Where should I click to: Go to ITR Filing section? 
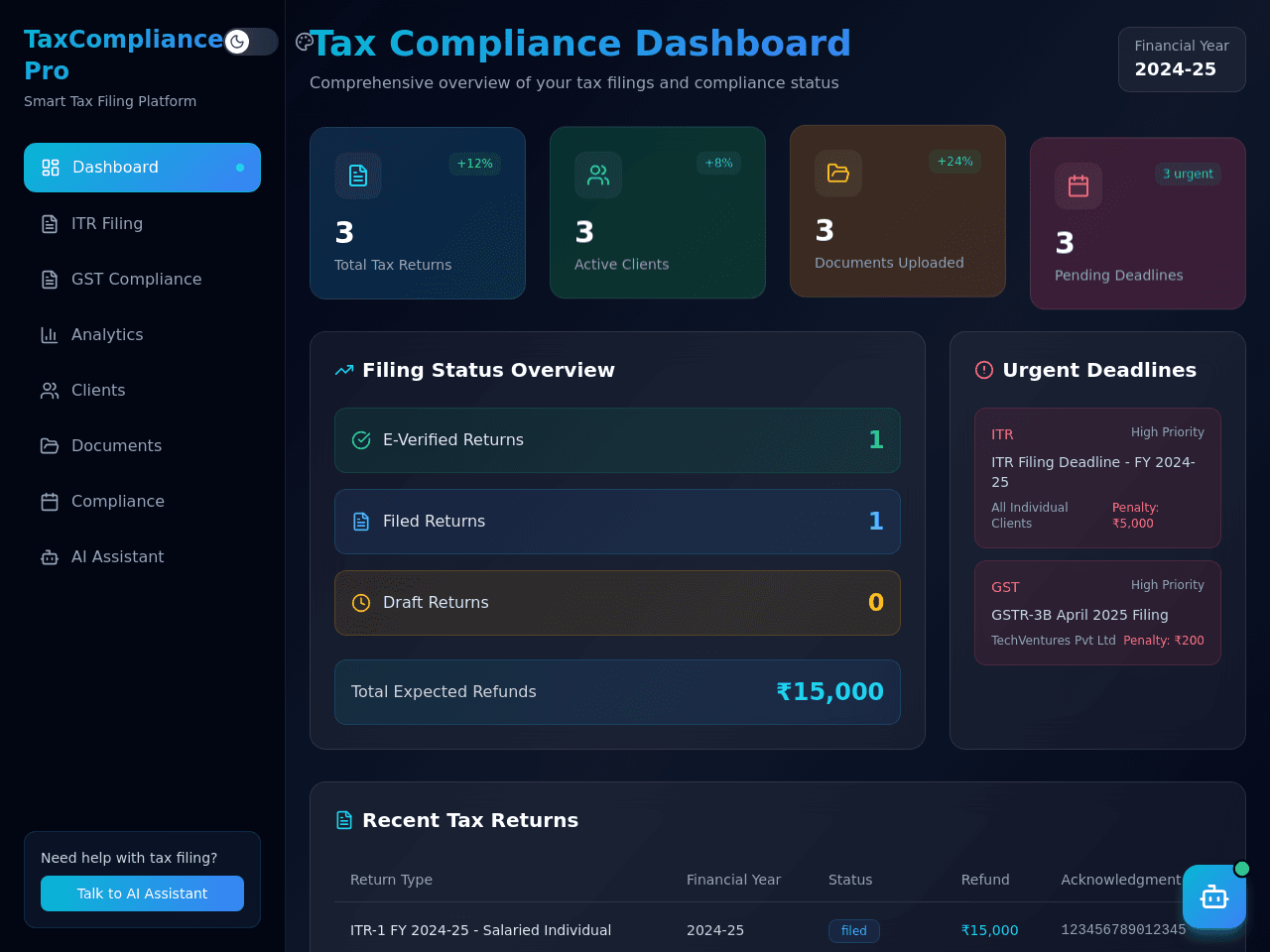(142, 224)
